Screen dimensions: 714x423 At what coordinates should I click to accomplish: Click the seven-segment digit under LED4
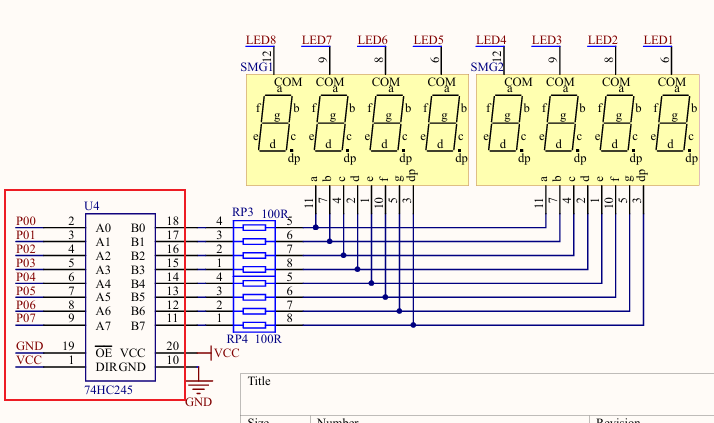point(505,123)
